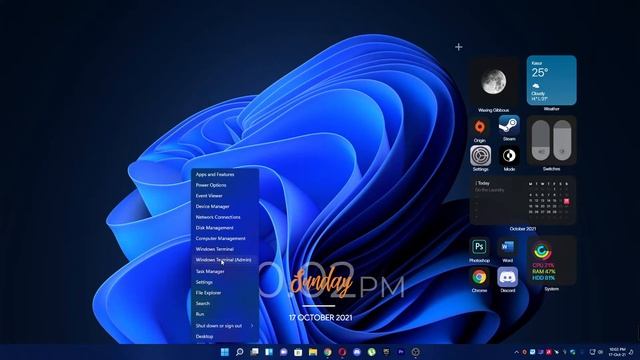
Task: Click the taskbar clock showing the time
Action: pyautogui.click(x=617, y=352)
